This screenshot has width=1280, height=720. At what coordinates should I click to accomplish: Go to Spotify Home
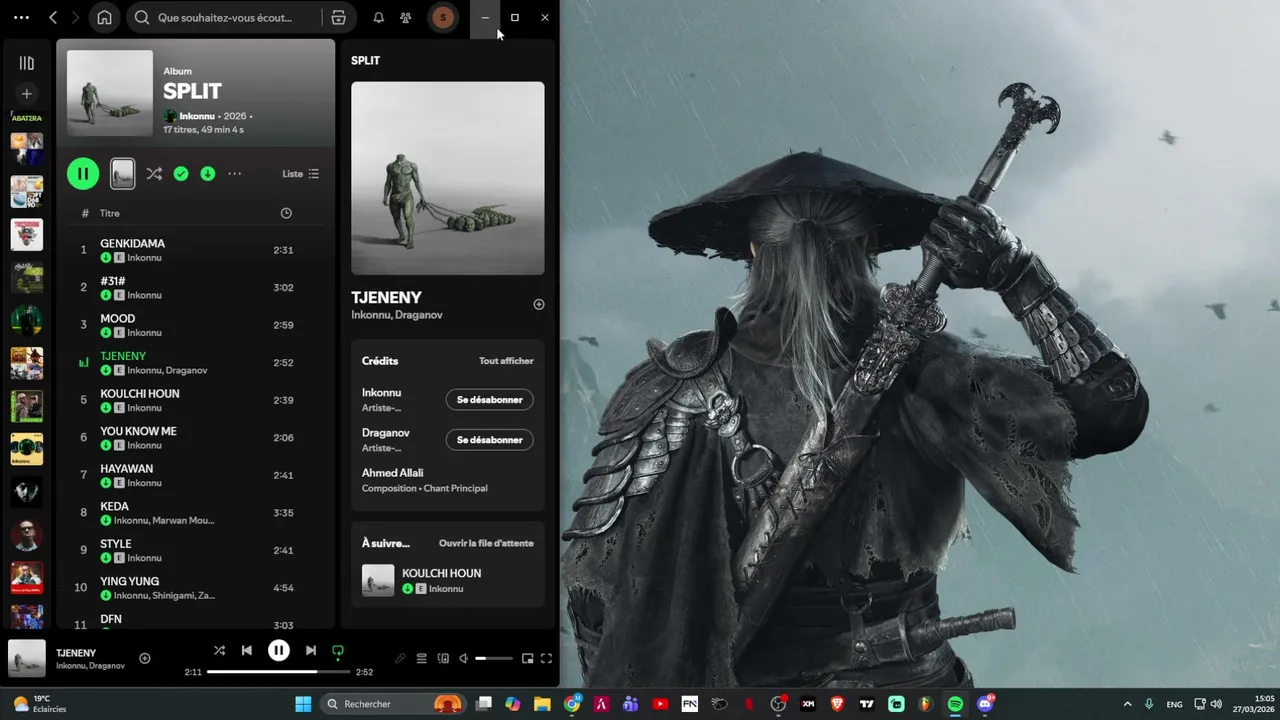[x=104, y=17]
